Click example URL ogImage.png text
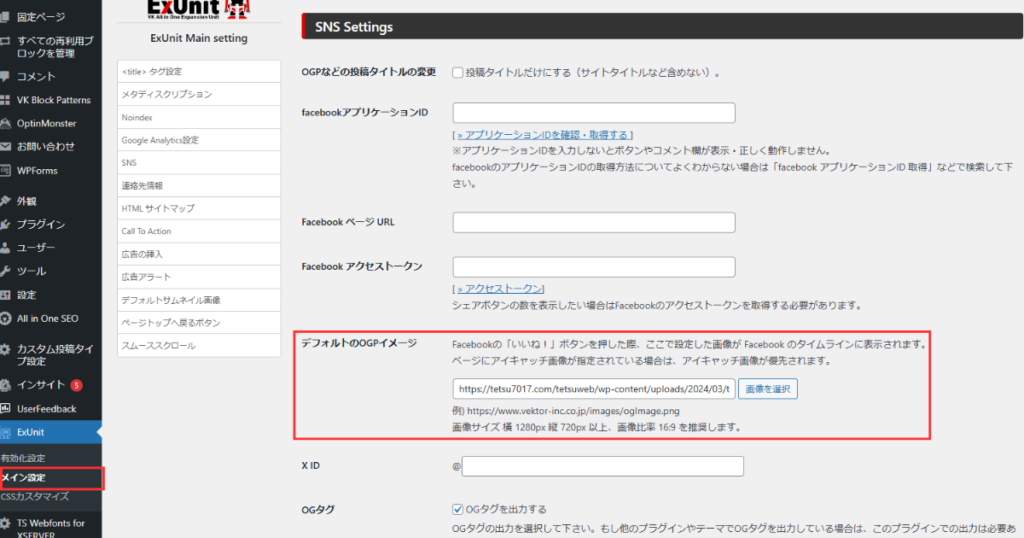This screenshot has width=1024, height=538. 573,411
